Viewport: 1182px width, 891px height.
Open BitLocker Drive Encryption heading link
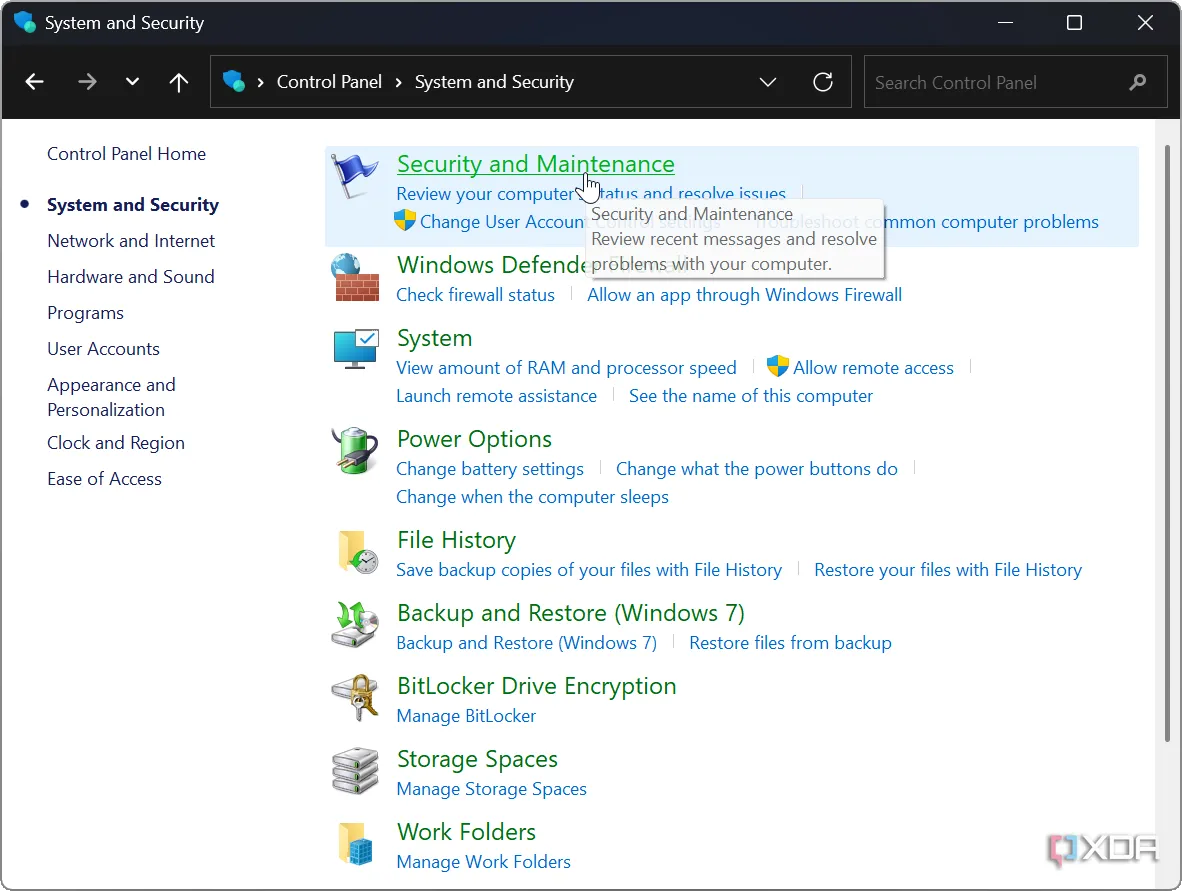(x=537, y=686)
